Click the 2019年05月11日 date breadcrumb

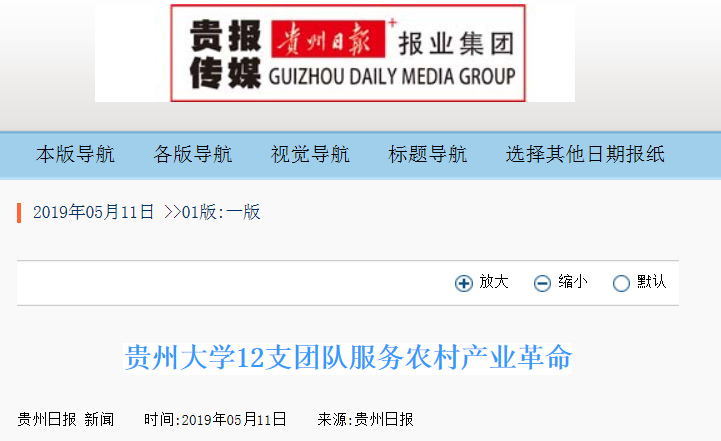coord(93,212)
